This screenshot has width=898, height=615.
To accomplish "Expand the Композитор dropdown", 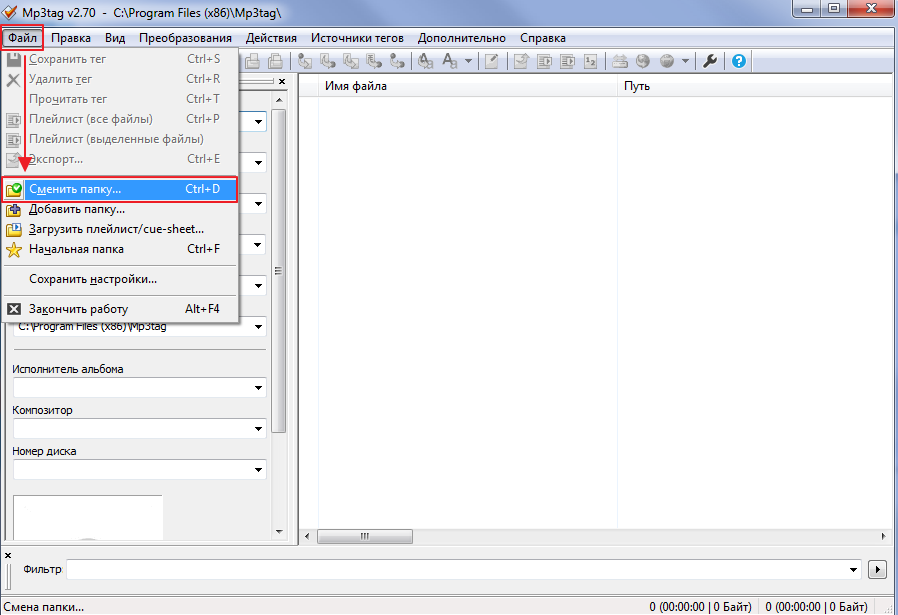I will coord(258,429).
